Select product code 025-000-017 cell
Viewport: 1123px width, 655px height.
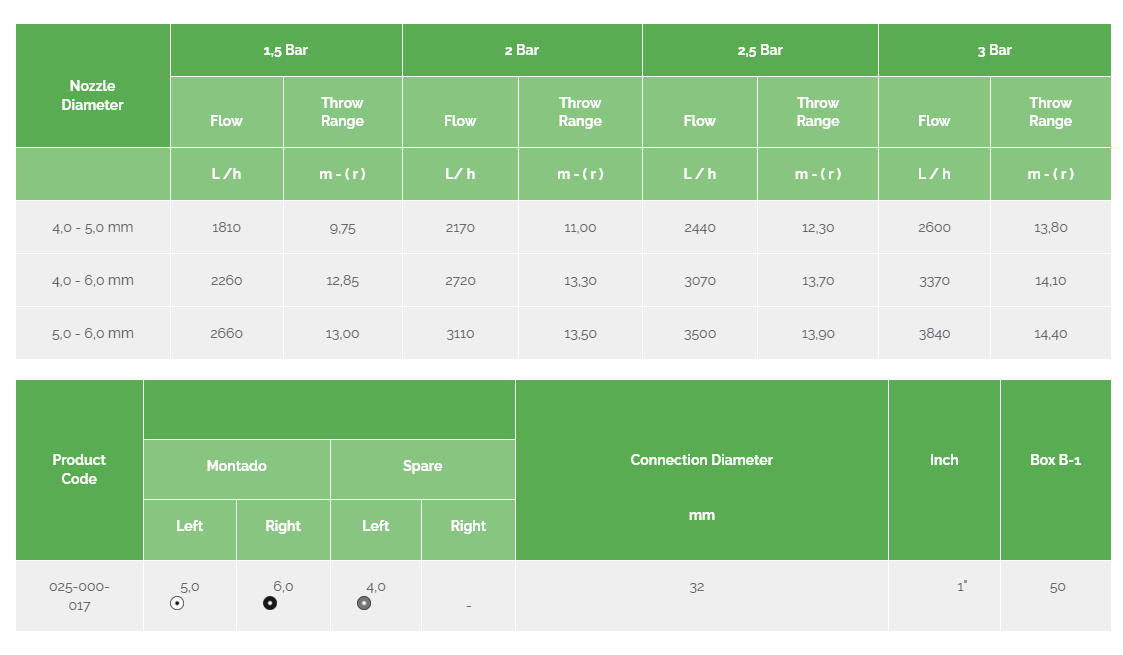pos(79,596)
